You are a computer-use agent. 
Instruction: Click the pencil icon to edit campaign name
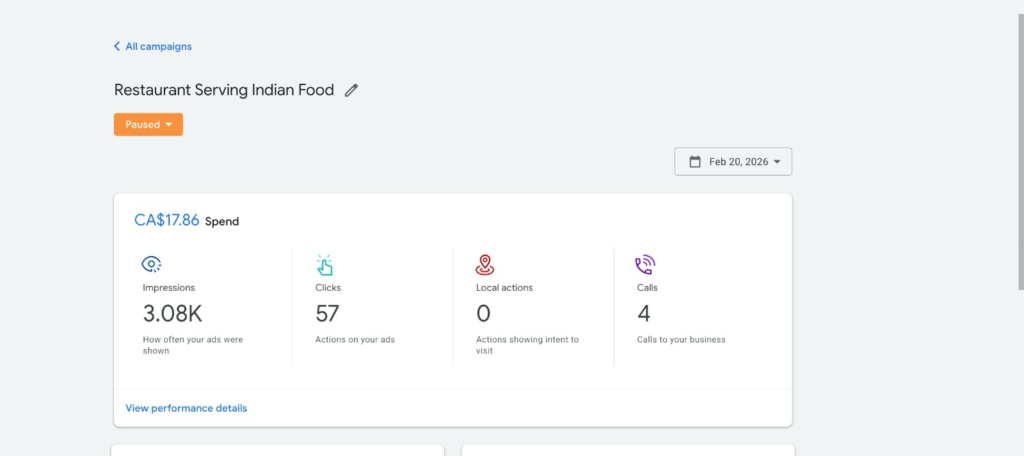351,90
